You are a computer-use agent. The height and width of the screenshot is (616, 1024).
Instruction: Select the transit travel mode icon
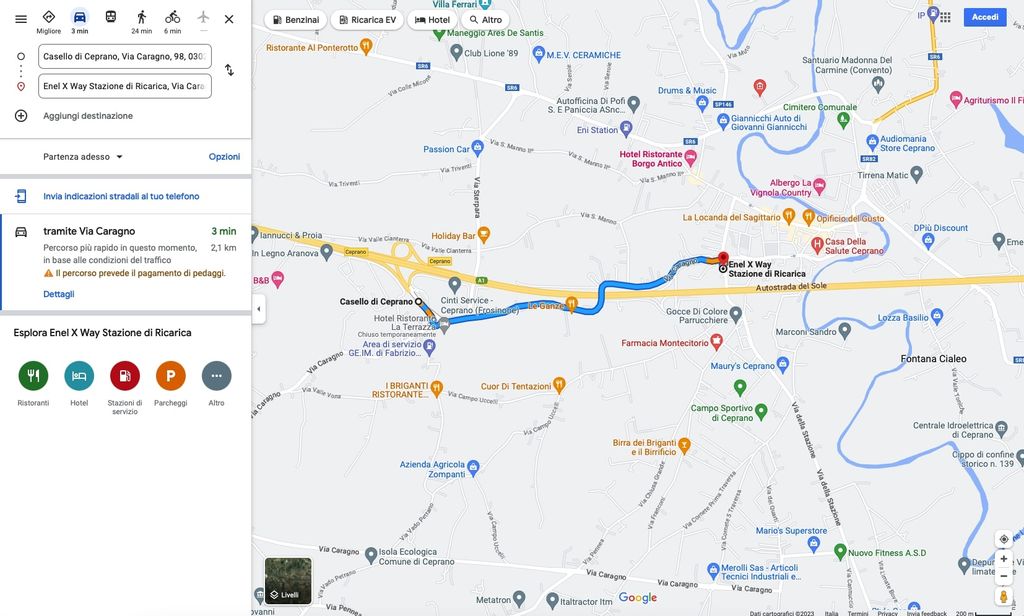click(x=111, y=17)
